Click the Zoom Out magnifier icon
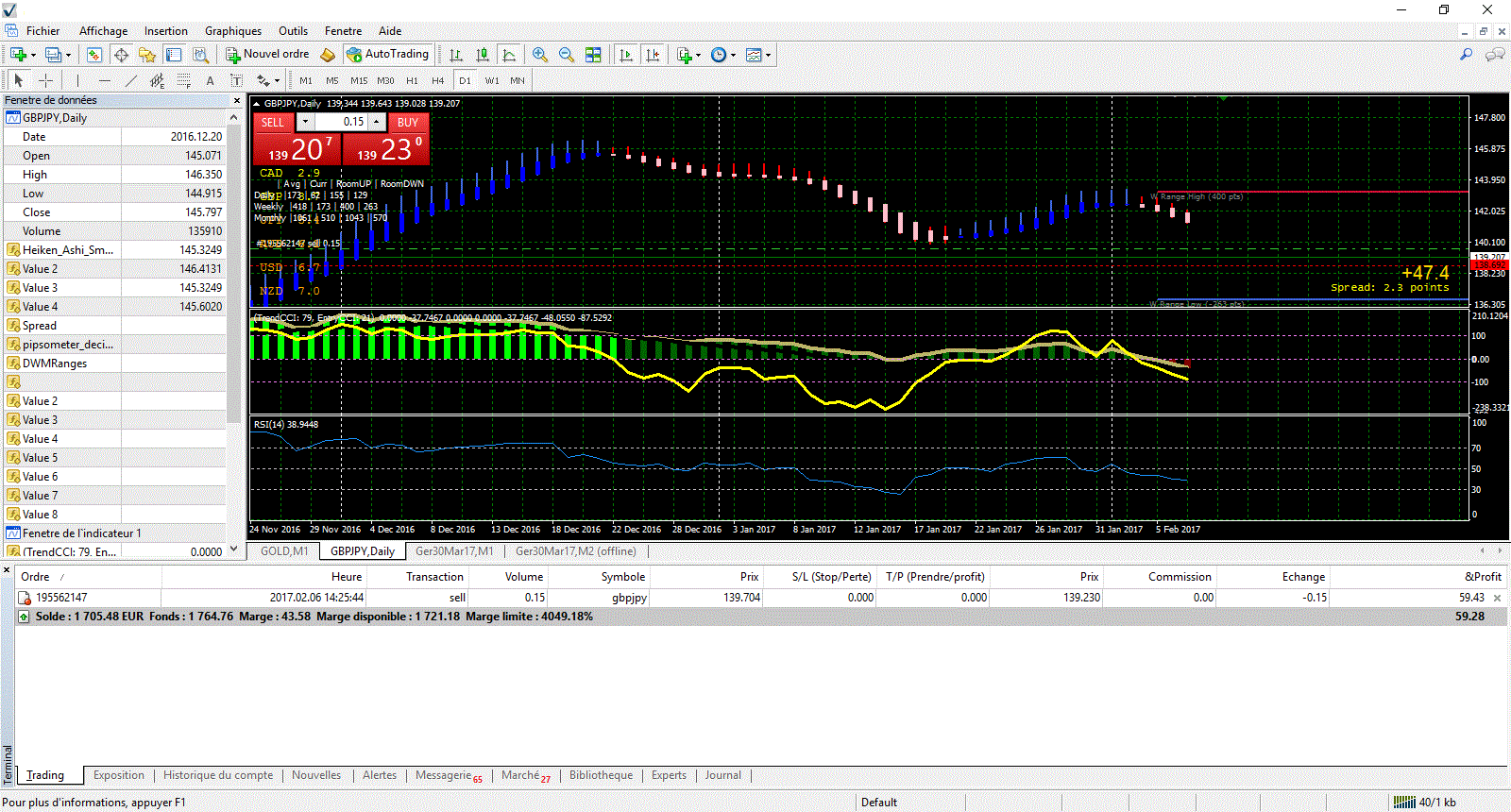Image resolution: width=1511 pixels, height=812 pixels. tap(567, 55)
